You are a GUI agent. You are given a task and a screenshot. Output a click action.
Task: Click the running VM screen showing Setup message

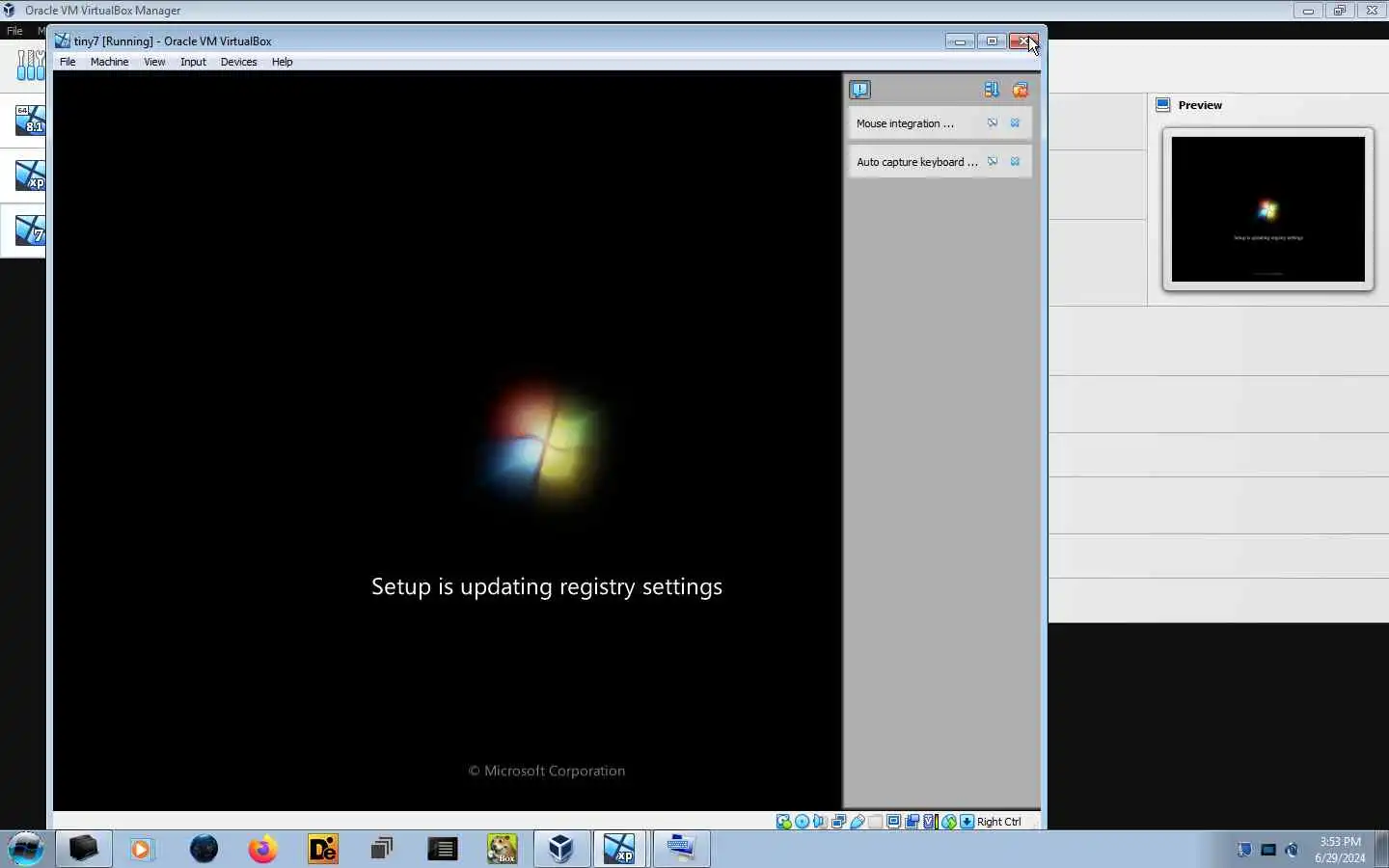tap(448, 441)
